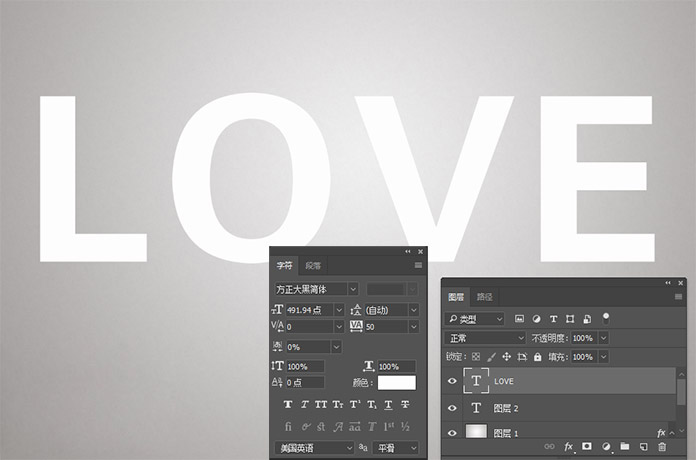Screen dimensions: 696x460
Task: Select the LOVE text layer thumbnail
Action: tap(476, 381)
